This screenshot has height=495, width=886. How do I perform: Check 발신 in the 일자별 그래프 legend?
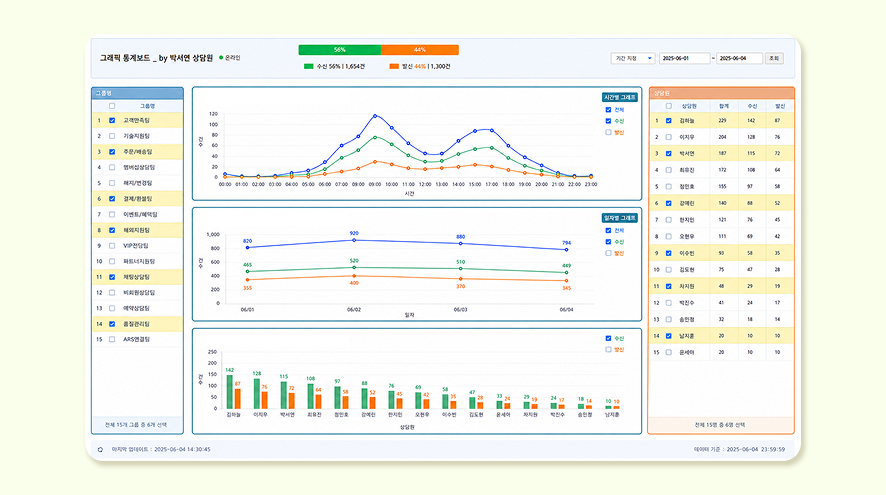click(x=609, y=253)
